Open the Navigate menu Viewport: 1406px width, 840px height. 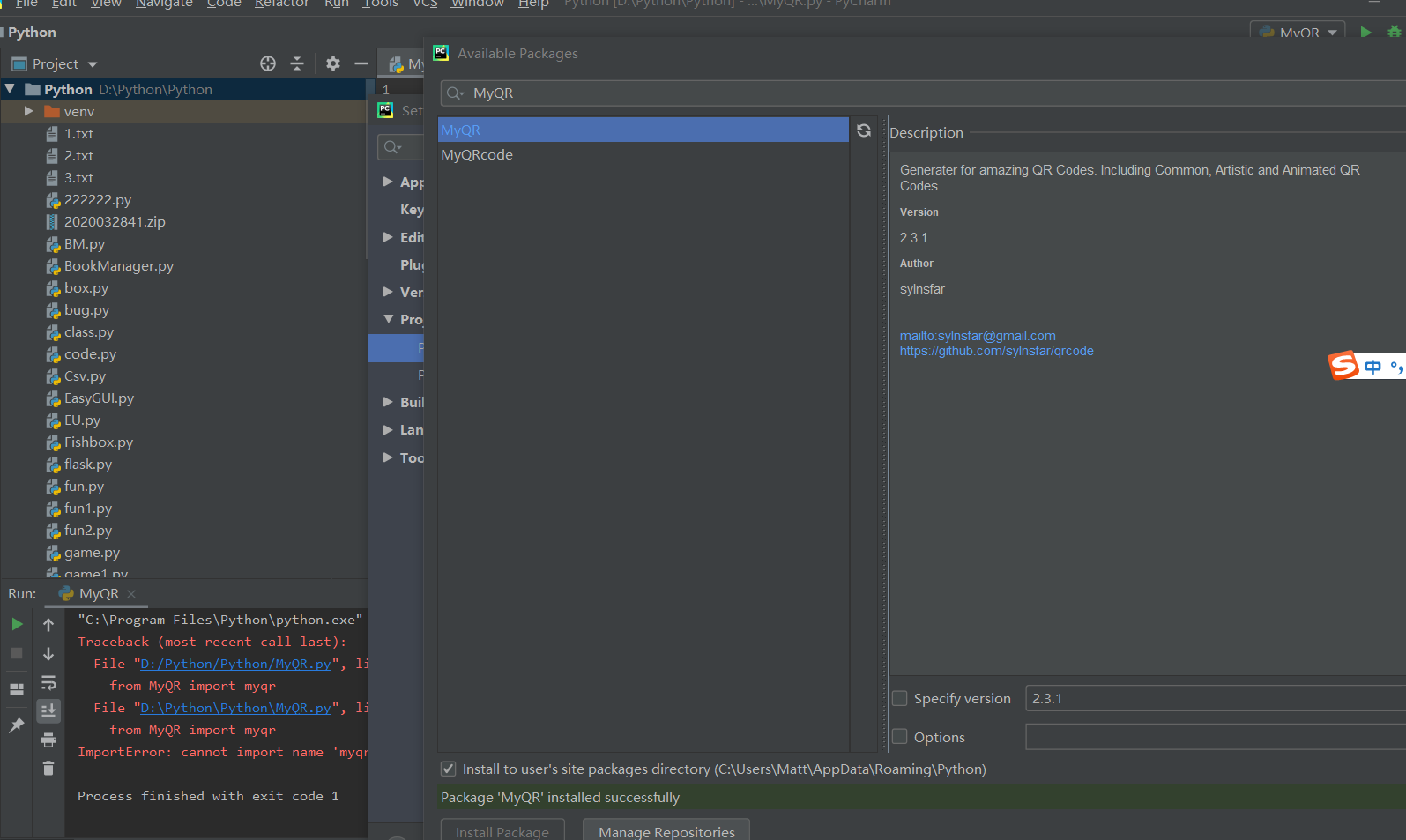tap(164, 4)
